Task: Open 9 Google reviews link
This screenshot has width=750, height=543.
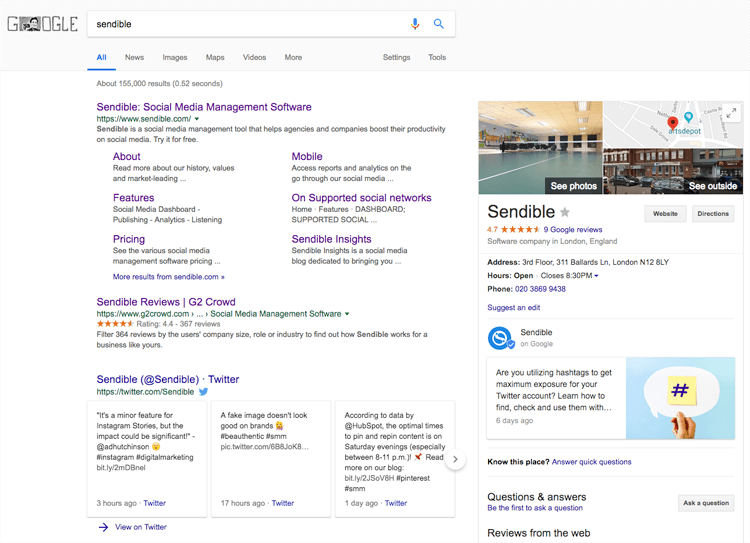Action: pos(573,230)
